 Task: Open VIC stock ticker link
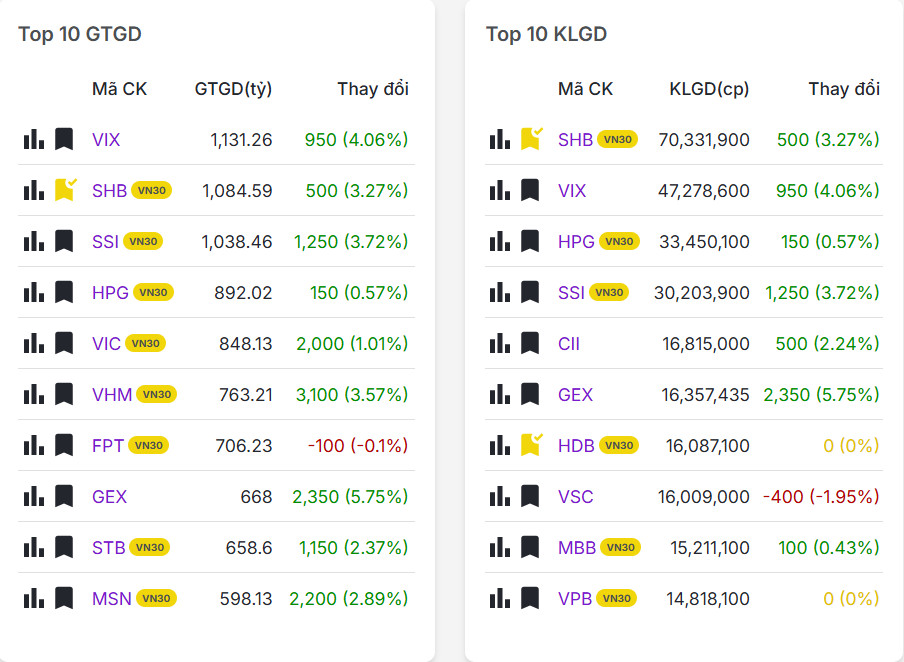point(106,344)
